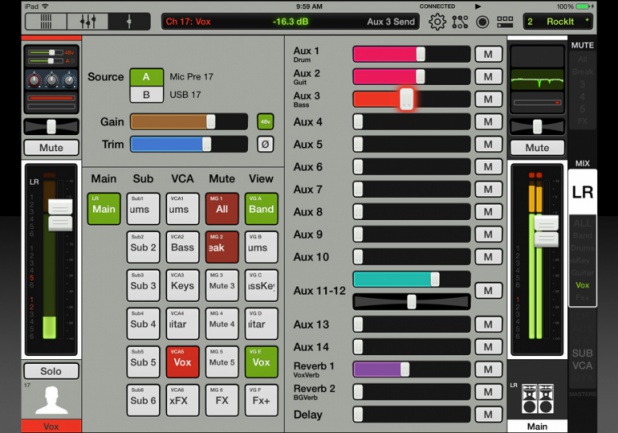Click the Gain slider

coord(189,122)
